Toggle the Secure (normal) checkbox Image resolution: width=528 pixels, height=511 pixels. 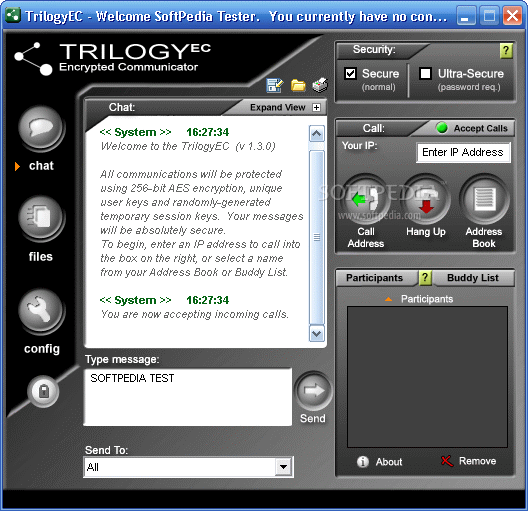(350, 73)
